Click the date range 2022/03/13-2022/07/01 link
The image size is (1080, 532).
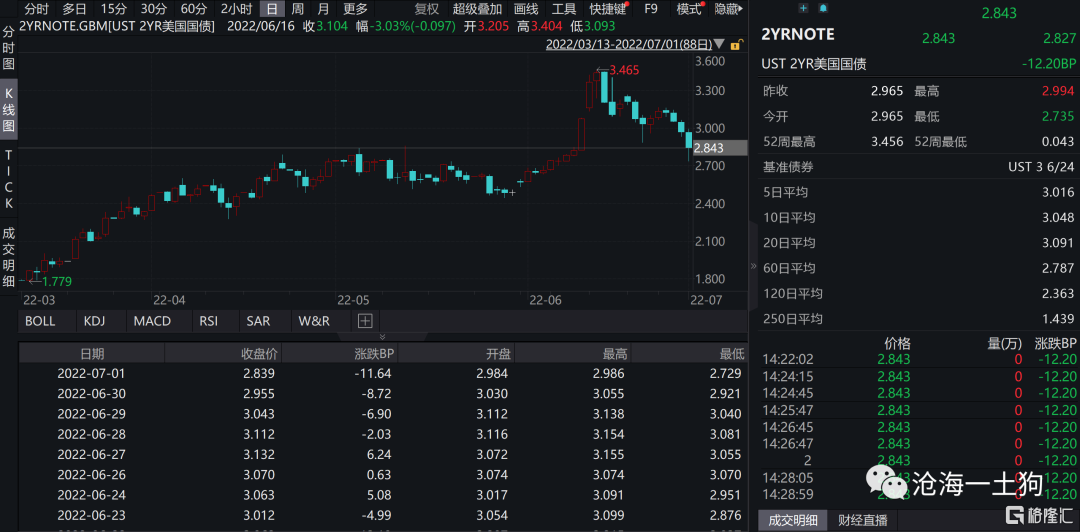(x=628, y=45)
